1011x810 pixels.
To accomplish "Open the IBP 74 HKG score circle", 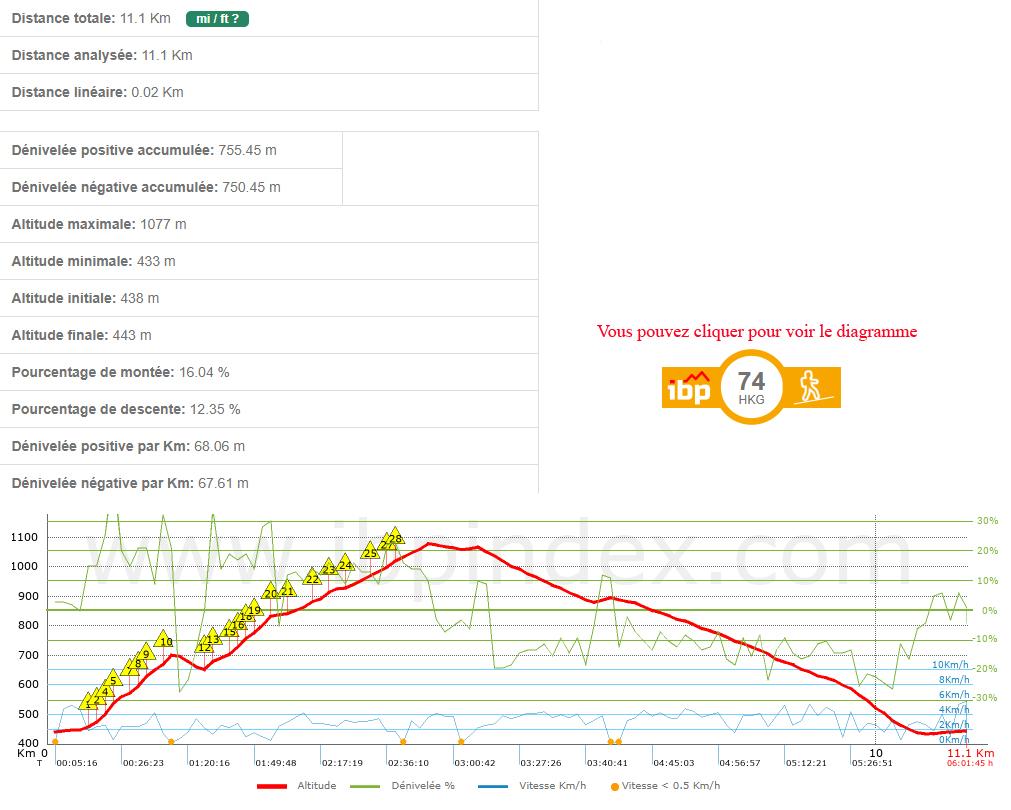I will tap(751, 387).
